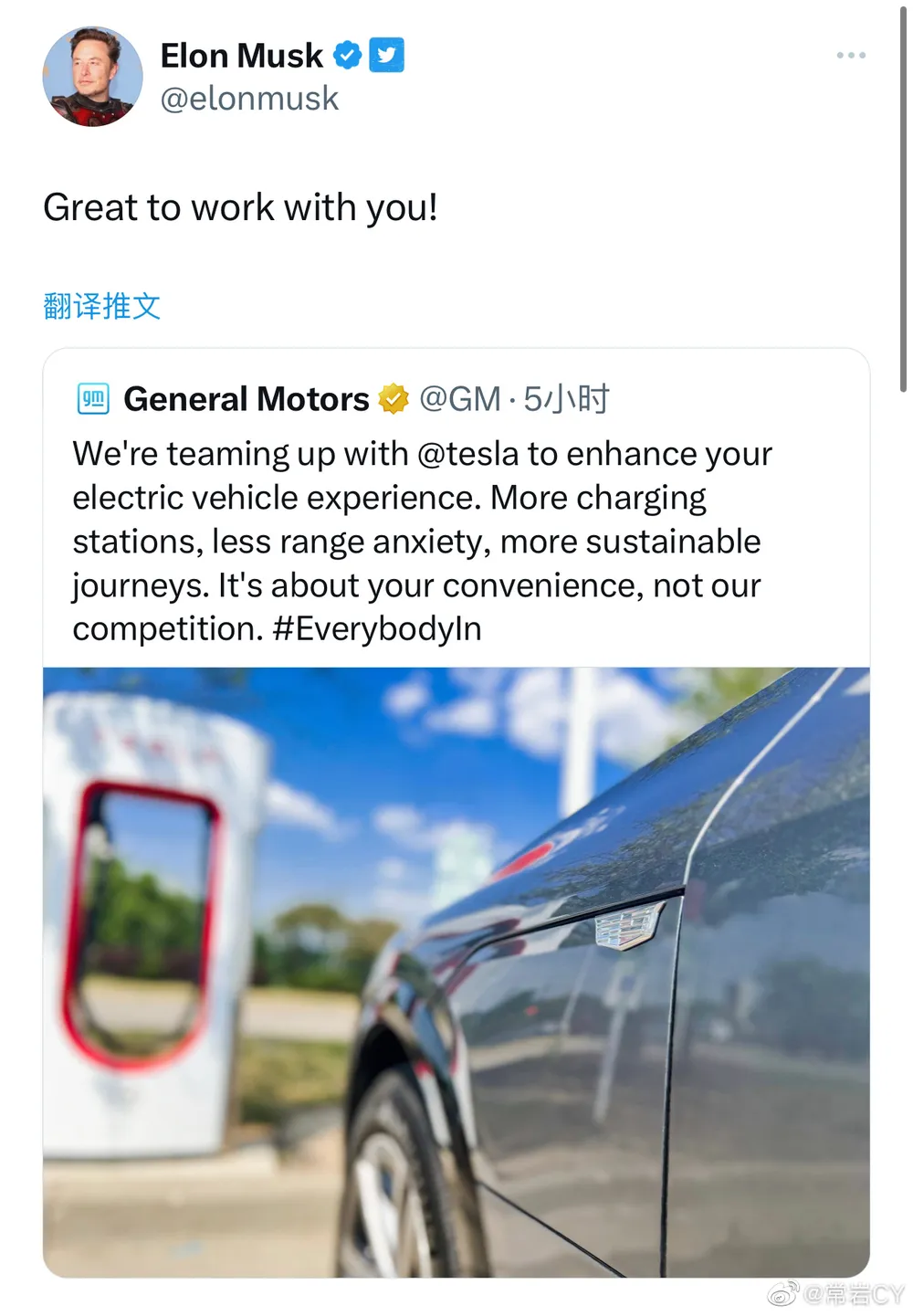Open the @elonmusk handle

coord(249,99)
